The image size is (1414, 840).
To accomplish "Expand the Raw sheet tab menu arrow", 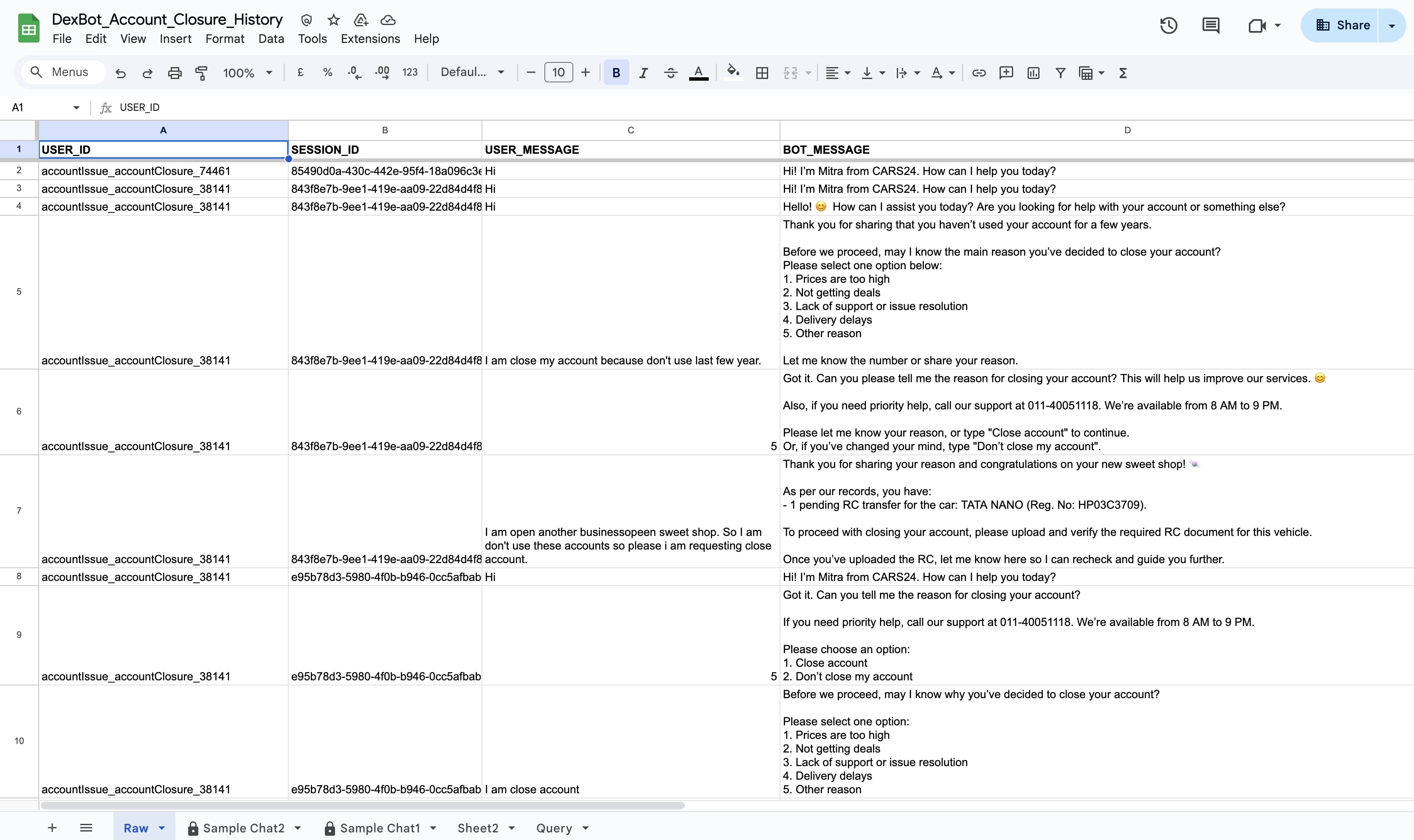I will click(162, 828).
